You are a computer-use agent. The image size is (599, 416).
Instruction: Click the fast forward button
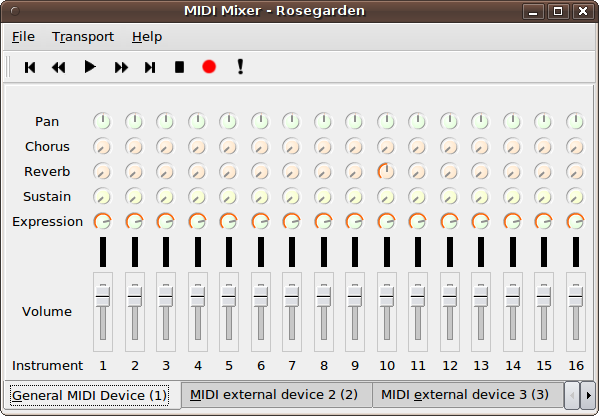pyautogui.click(x=121, y=68)
